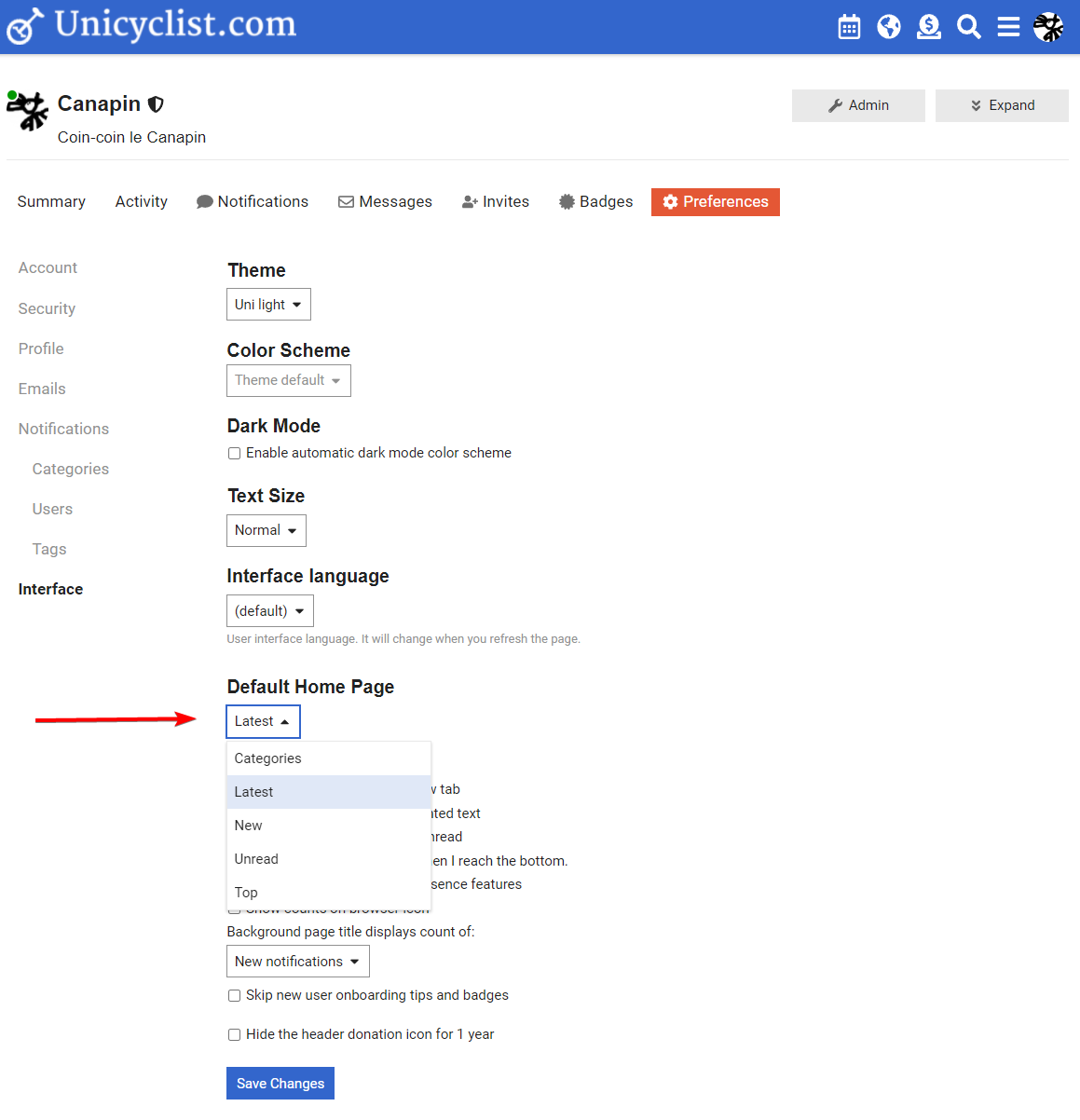Click Canapin's profile avatar picture
The width and height of the screenshot is (1080, 1120).
tap(28, 111)
